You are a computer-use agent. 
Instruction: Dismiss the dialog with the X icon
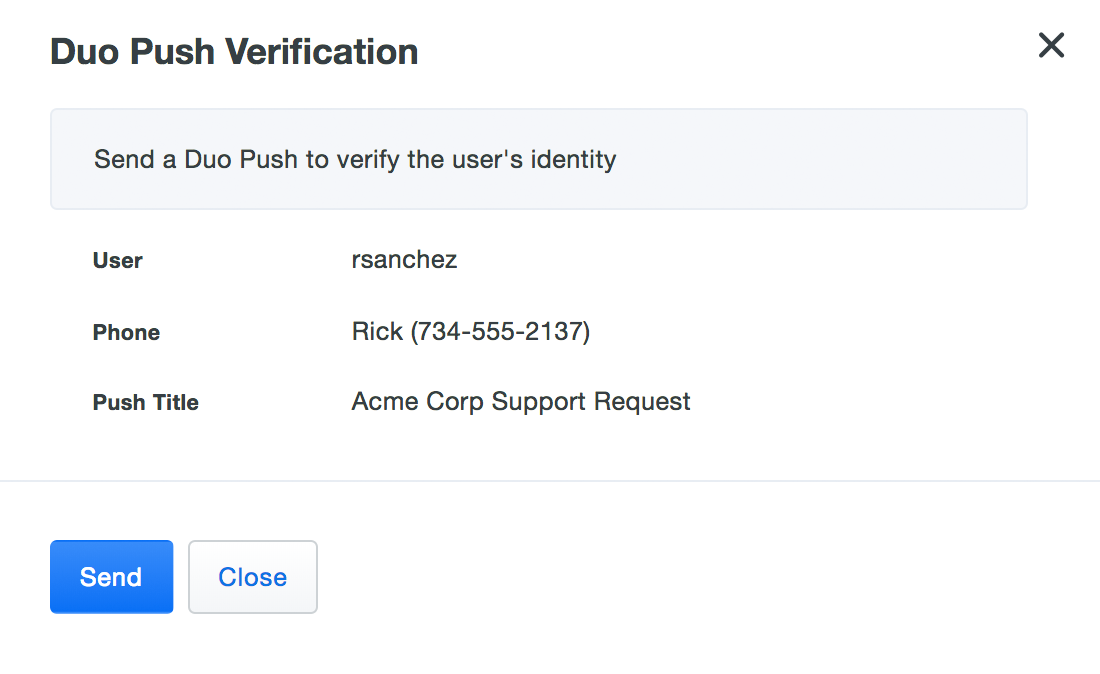[x=1051, y=45]
